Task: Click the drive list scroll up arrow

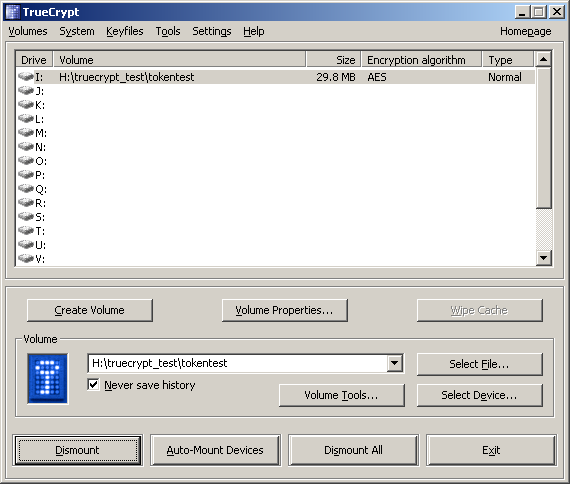Action: tap(543, 59)
